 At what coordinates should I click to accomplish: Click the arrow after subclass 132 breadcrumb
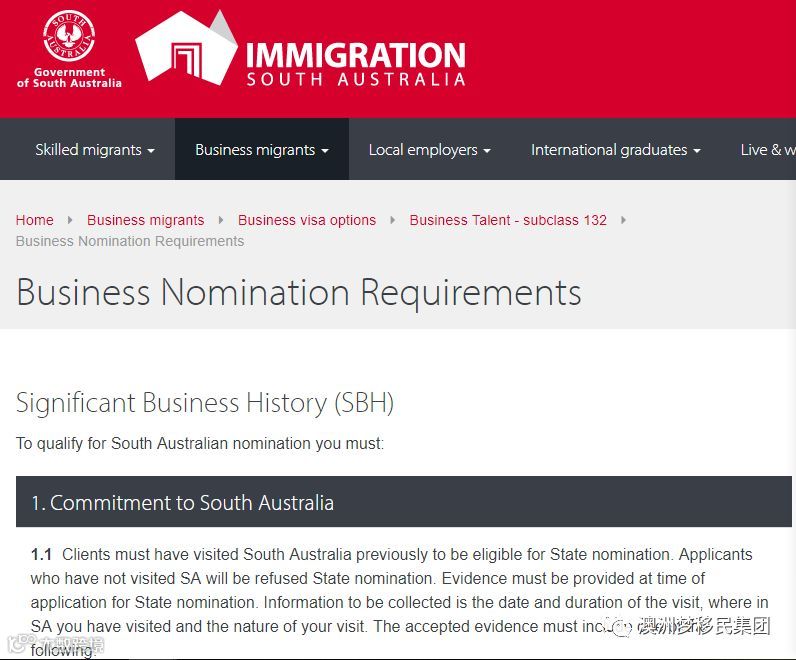point(623,220)
